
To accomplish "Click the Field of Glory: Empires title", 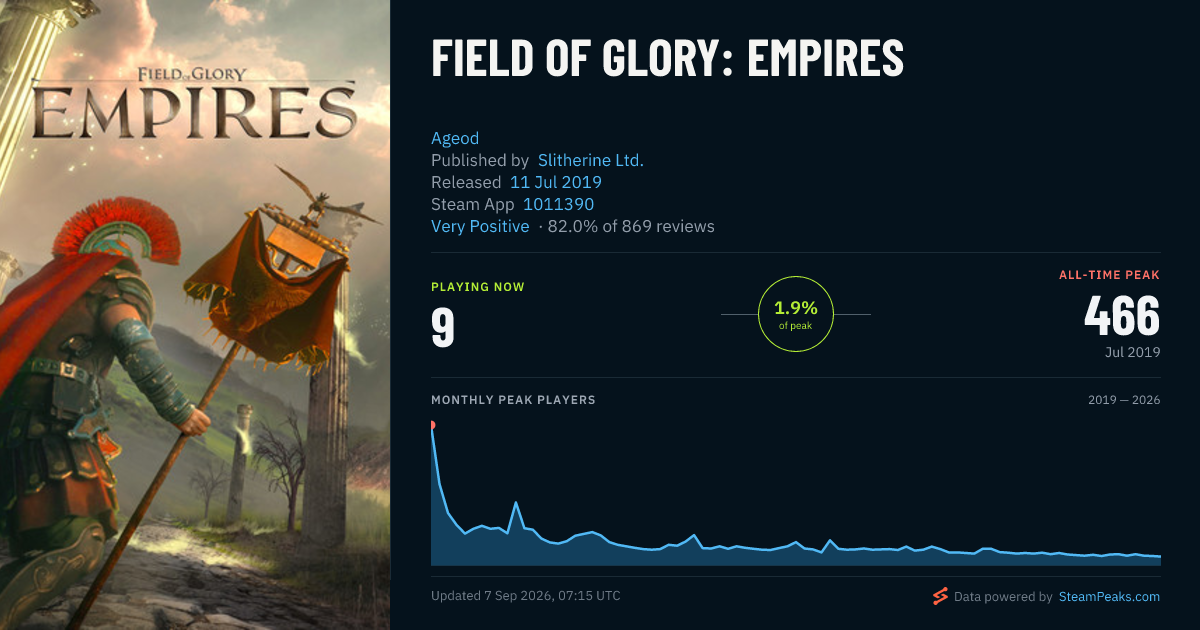I will click(x=667, y=58).
